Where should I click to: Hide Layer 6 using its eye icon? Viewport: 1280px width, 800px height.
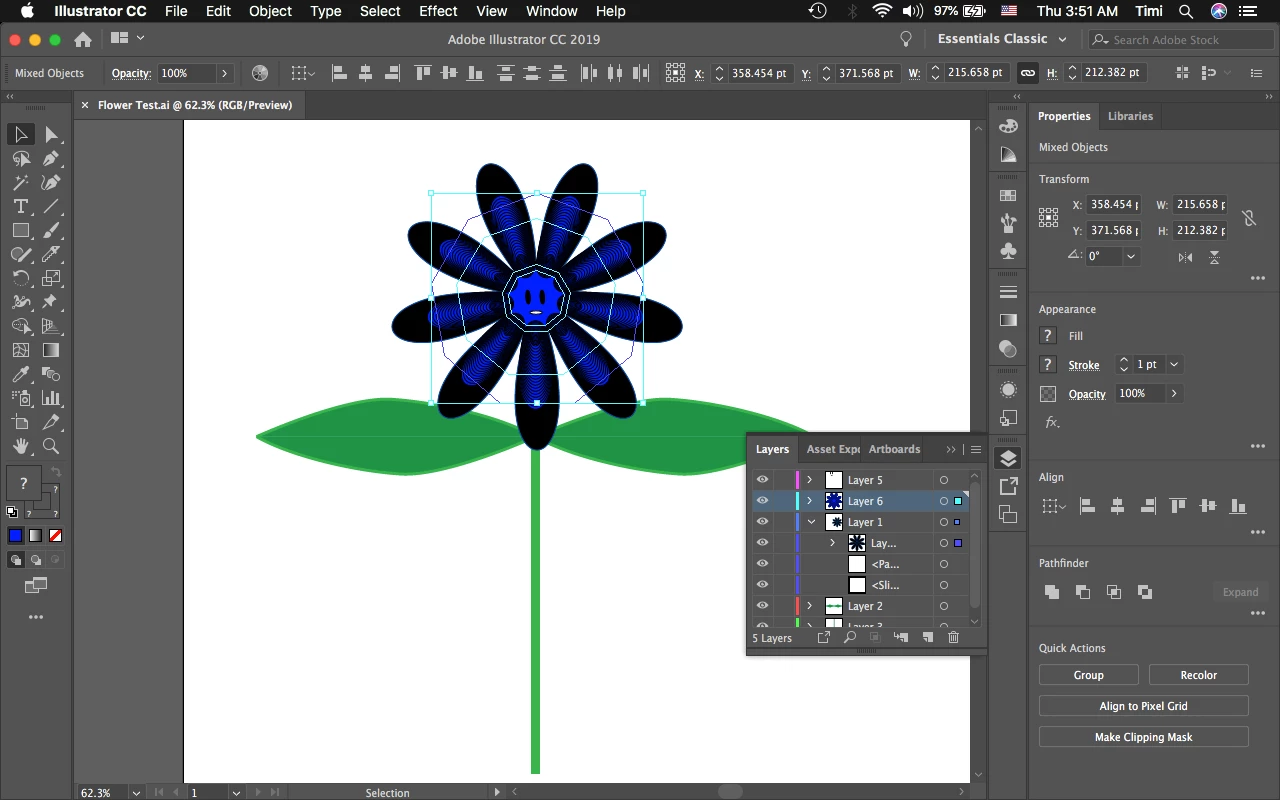click(x=762, y=501)
